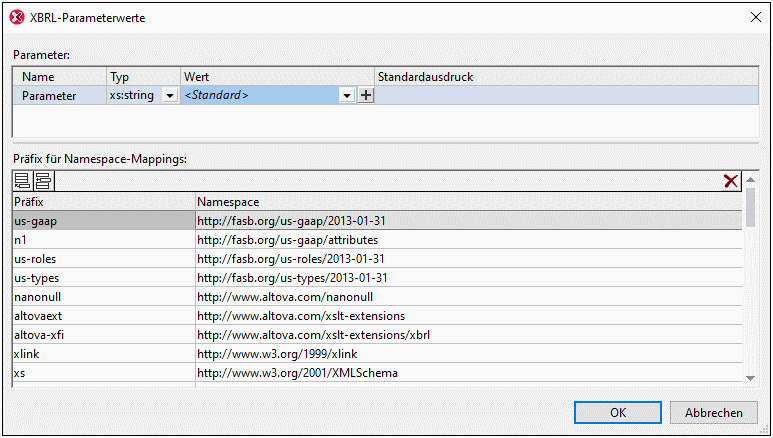Open the xs:string type dropdown
Screen dimensions: 773x438
[169, 95]
